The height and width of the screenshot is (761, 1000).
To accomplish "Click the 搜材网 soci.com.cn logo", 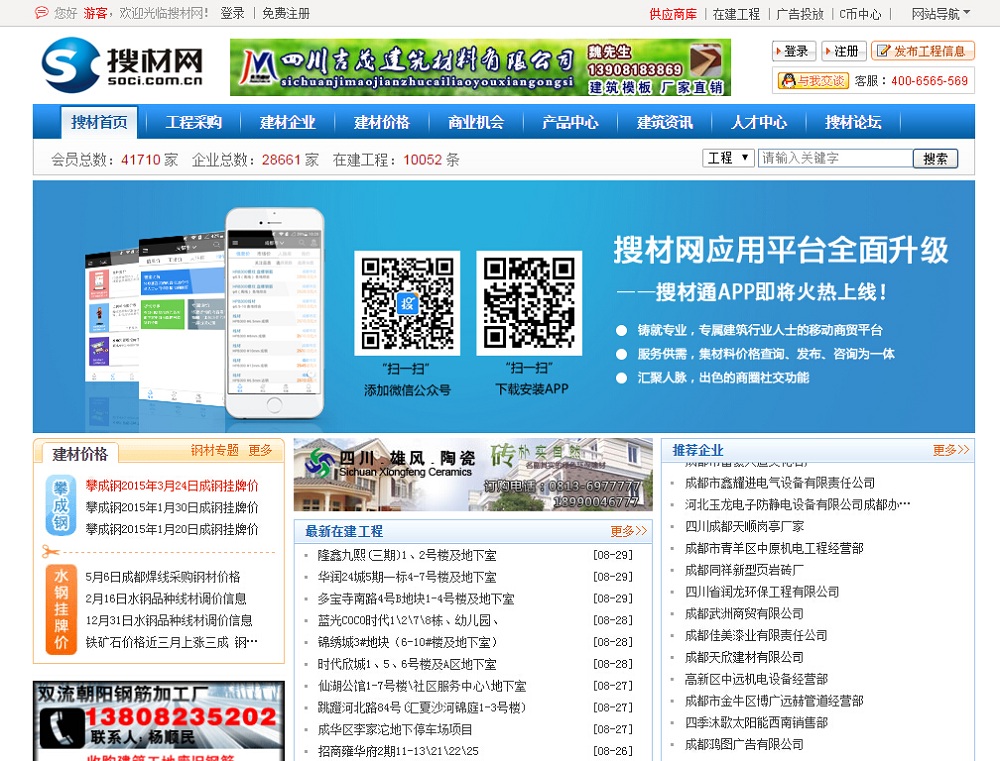I will (122, 64).
